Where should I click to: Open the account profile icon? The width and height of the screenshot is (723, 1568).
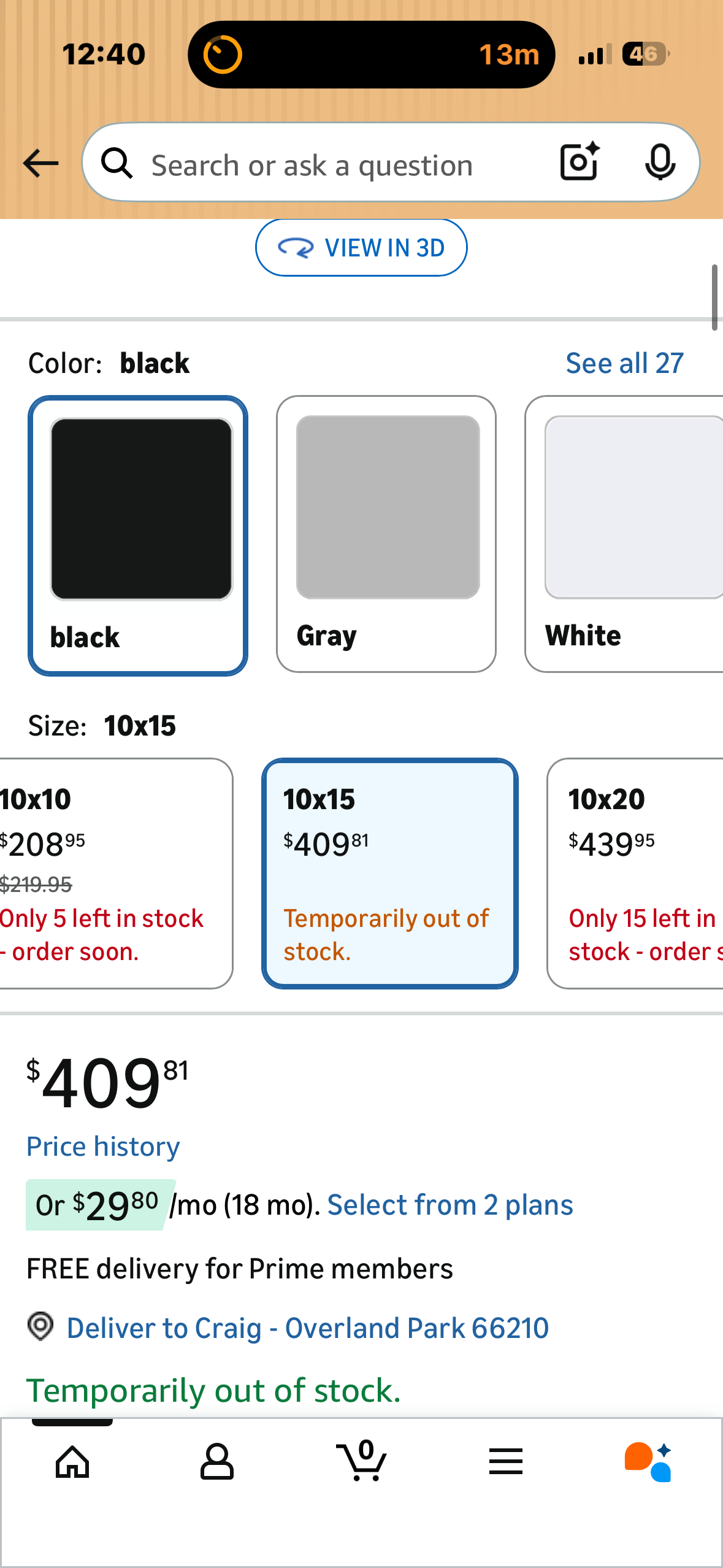pyautogui.click(x=216, y=1461)
